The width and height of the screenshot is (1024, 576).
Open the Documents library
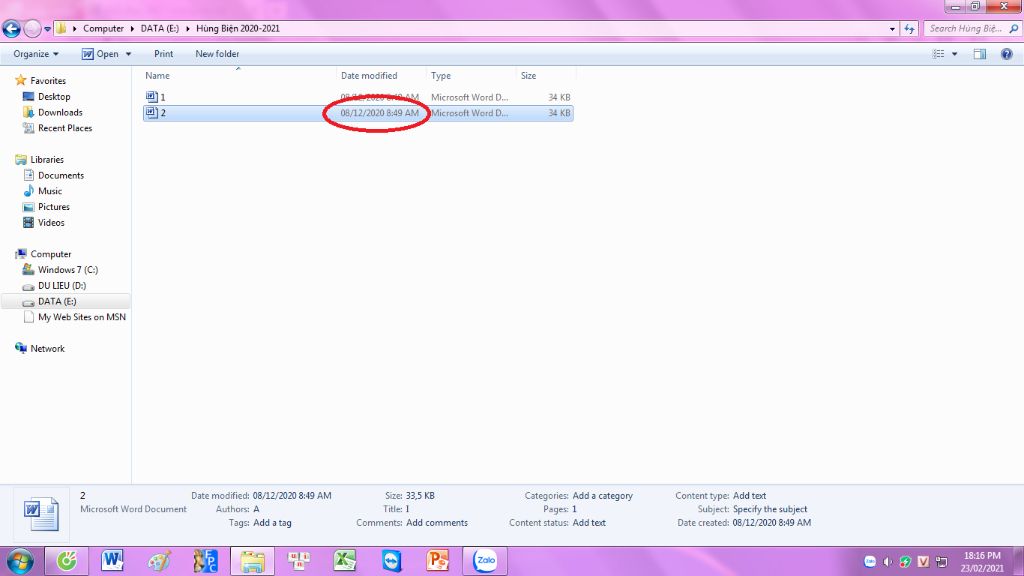(61, 175)
